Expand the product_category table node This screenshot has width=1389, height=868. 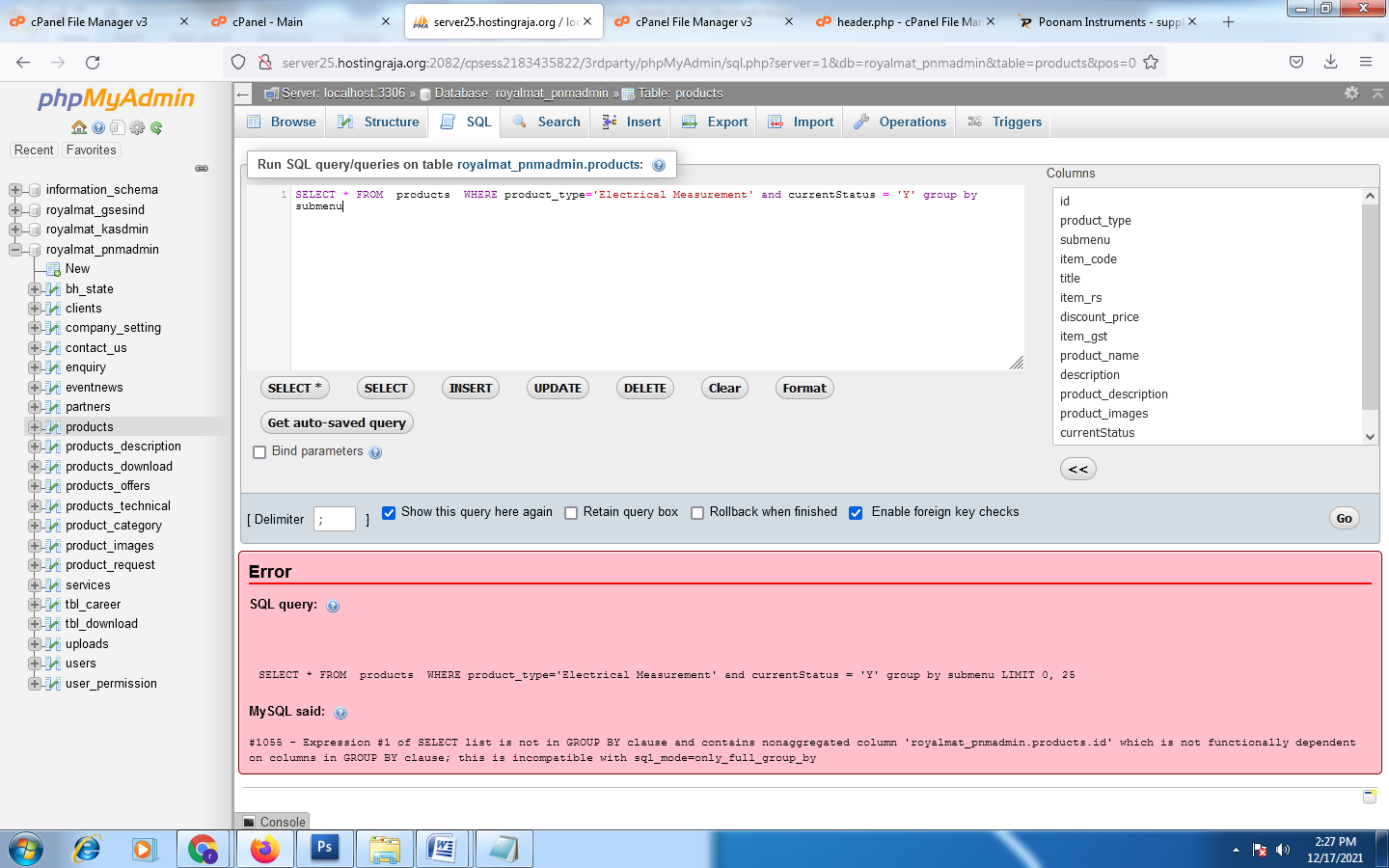tap(35, 526)
